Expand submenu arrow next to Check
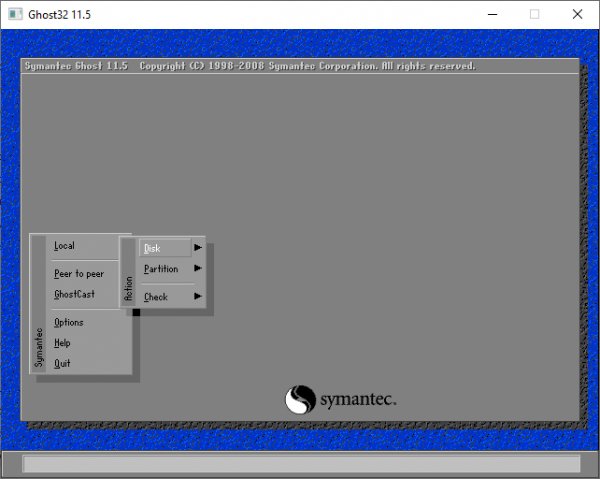 (x=198, y=296)
